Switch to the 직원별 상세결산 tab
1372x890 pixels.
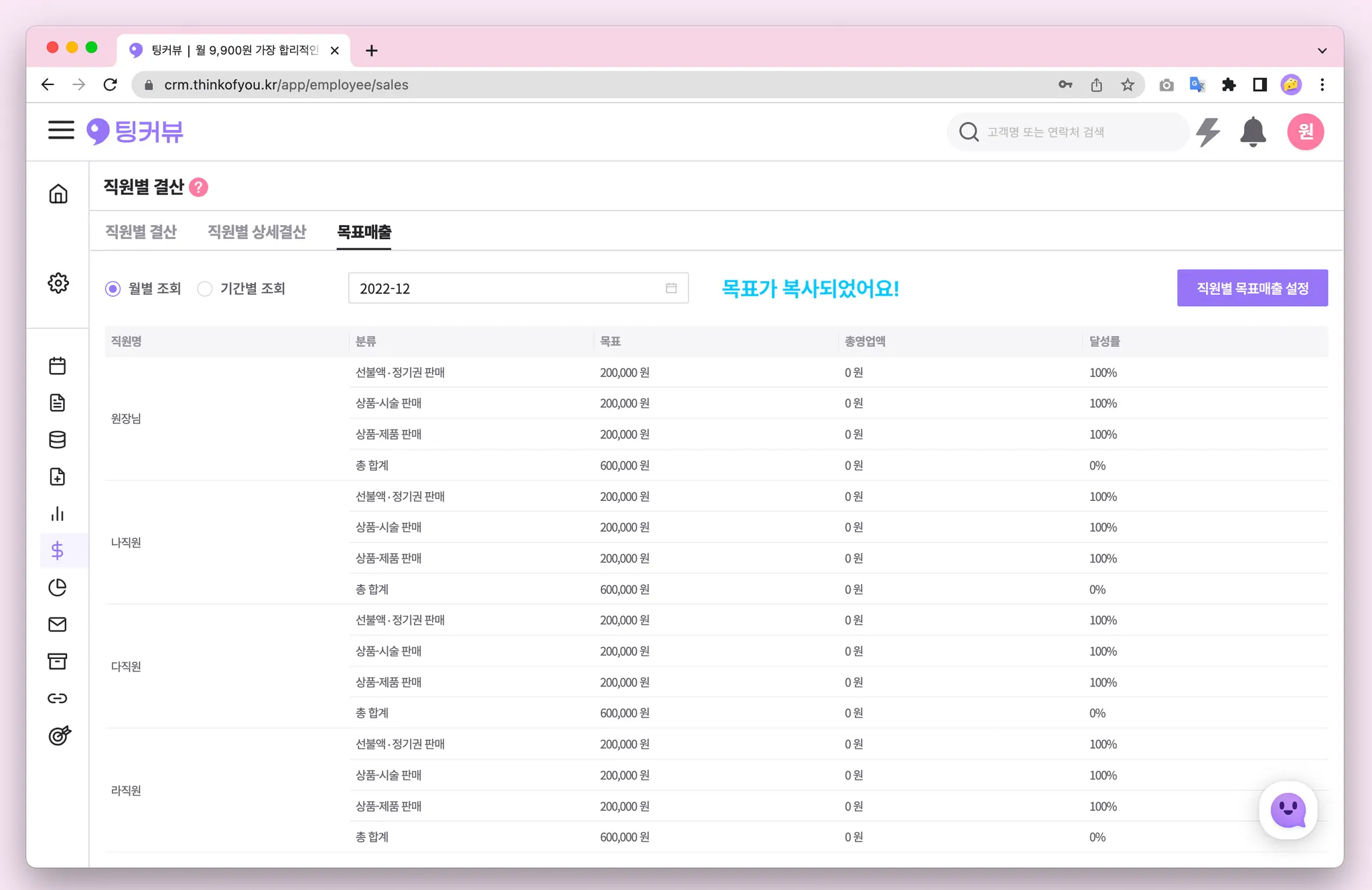coord(257,232)
